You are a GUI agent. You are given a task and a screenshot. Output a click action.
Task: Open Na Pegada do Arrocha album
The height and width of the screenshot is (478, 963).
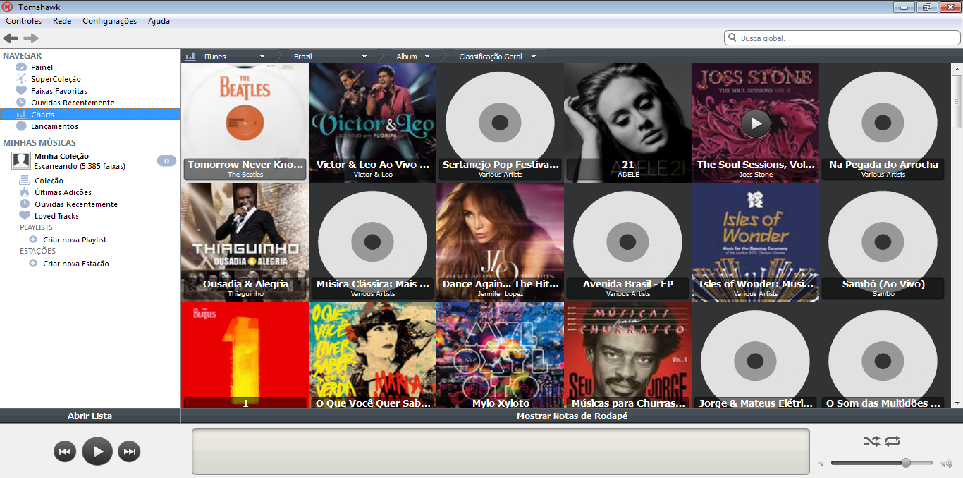point(883,122)
